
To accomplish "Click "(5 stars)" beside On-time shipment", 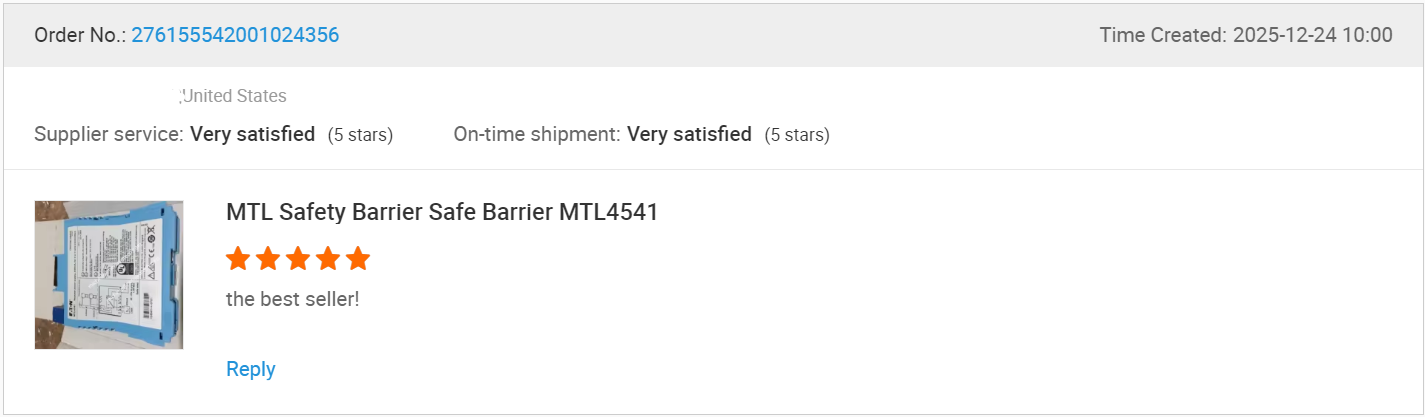I will (x=797, y=135).
